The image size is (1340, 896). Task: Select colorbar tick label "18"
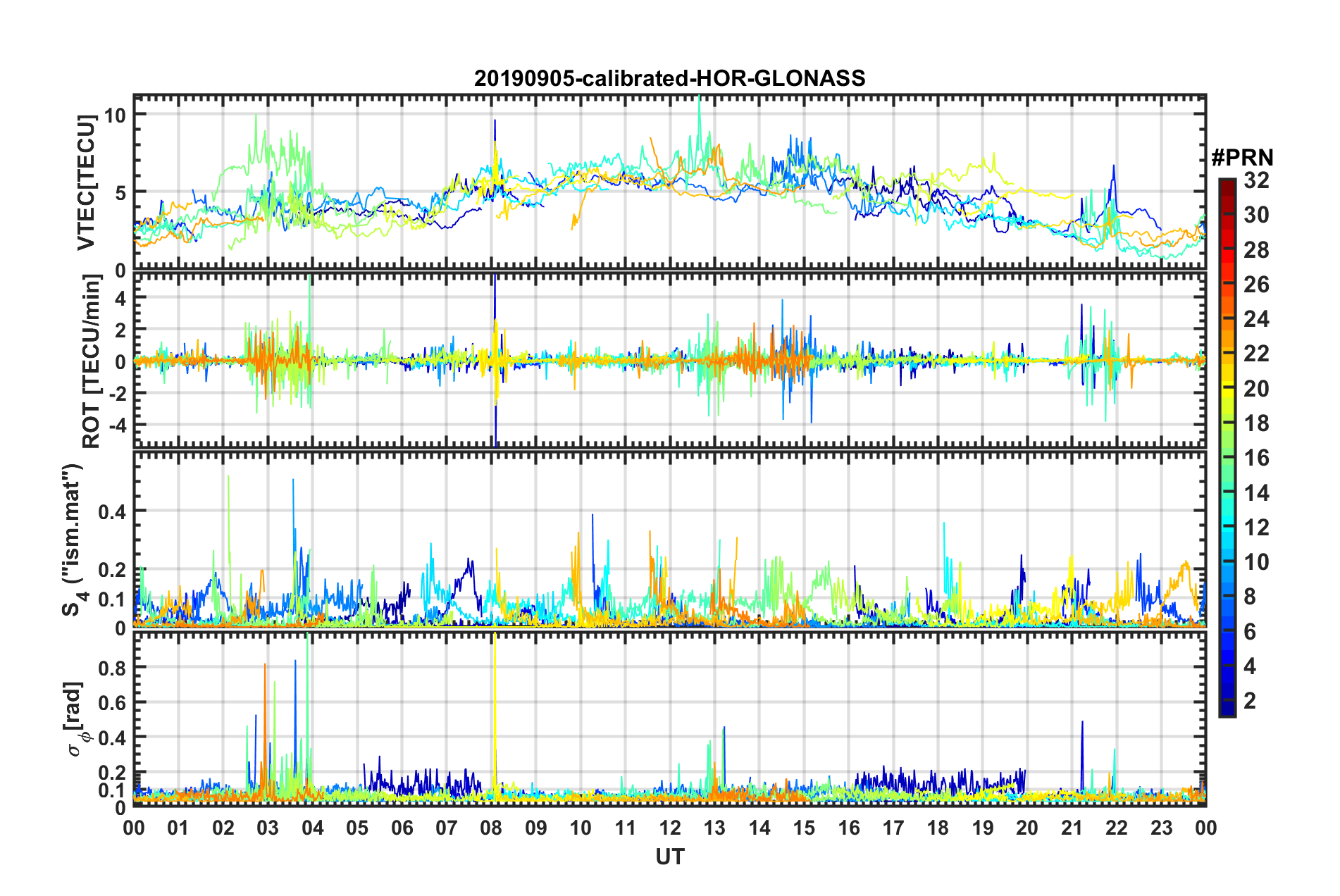tap(1256, 423)
